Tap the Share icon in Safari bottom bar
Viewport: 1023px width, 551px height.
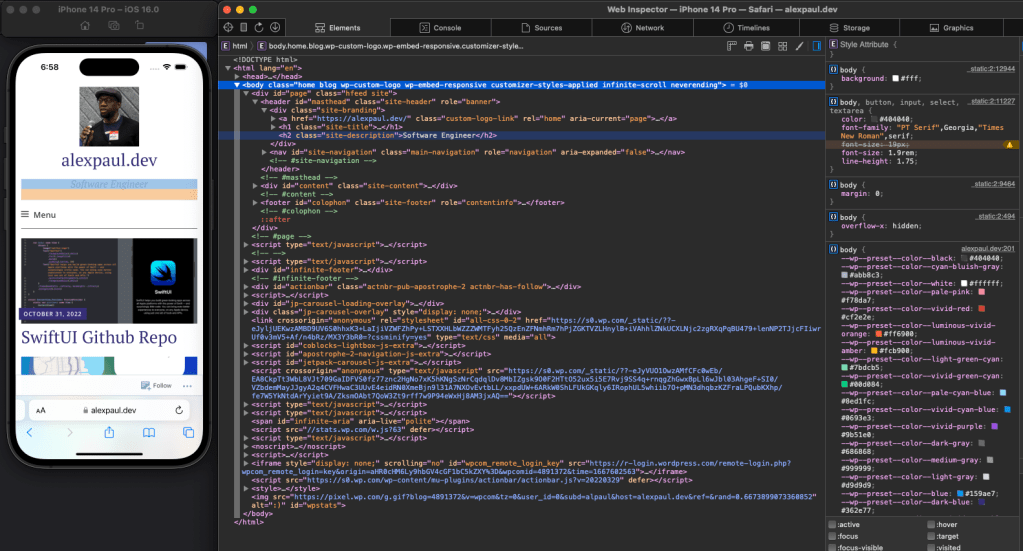(109, 433)
